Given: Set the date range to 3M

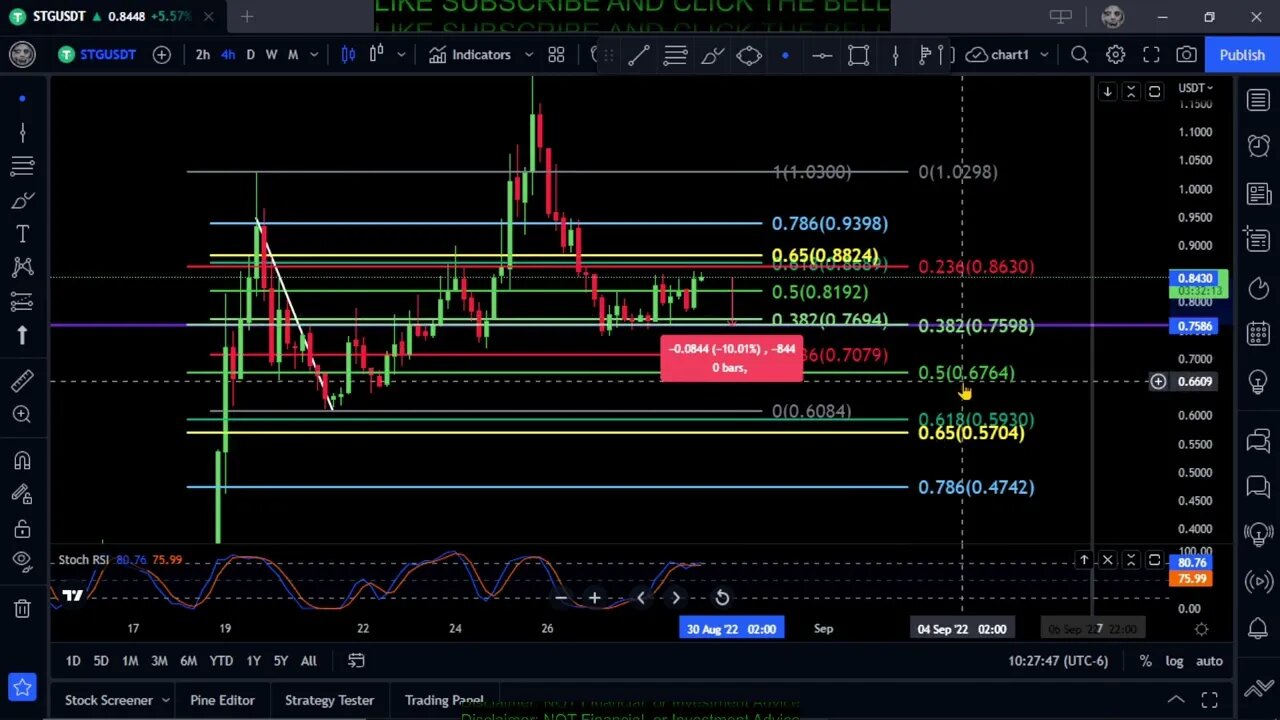Looking at the screenshot, I should (x=159, y=661).
